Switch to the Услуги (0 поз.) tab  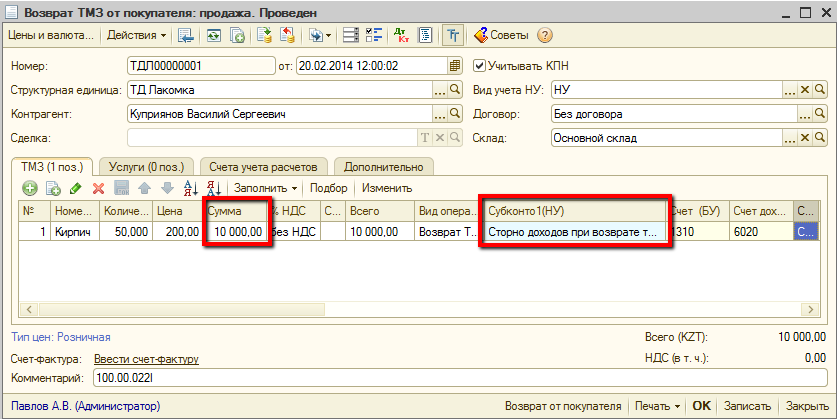pyautogui.click(x=146, y=166)
